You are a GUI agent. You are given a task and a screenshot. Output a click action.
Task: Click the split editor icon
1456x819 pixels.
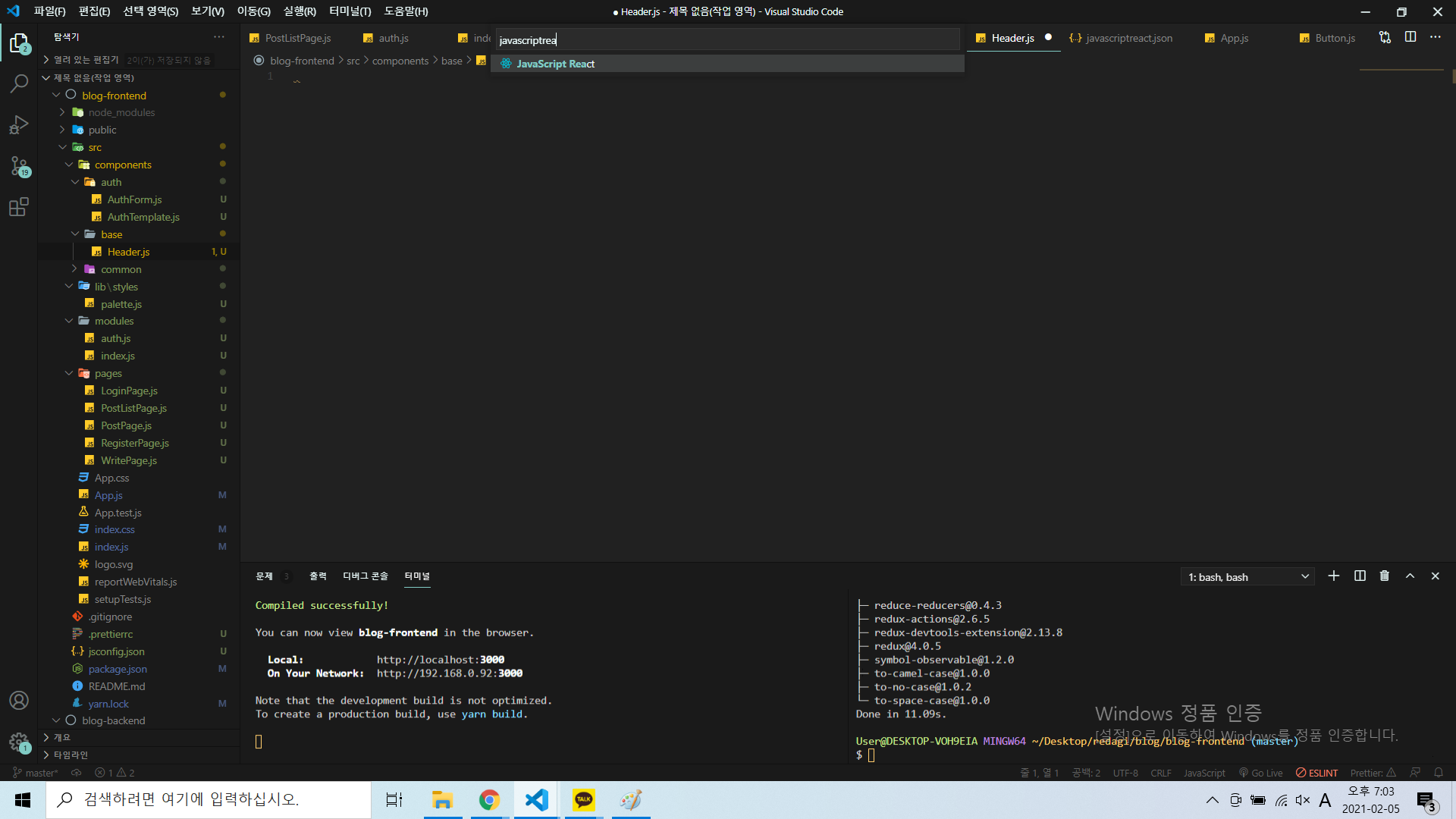[1410, 37]
